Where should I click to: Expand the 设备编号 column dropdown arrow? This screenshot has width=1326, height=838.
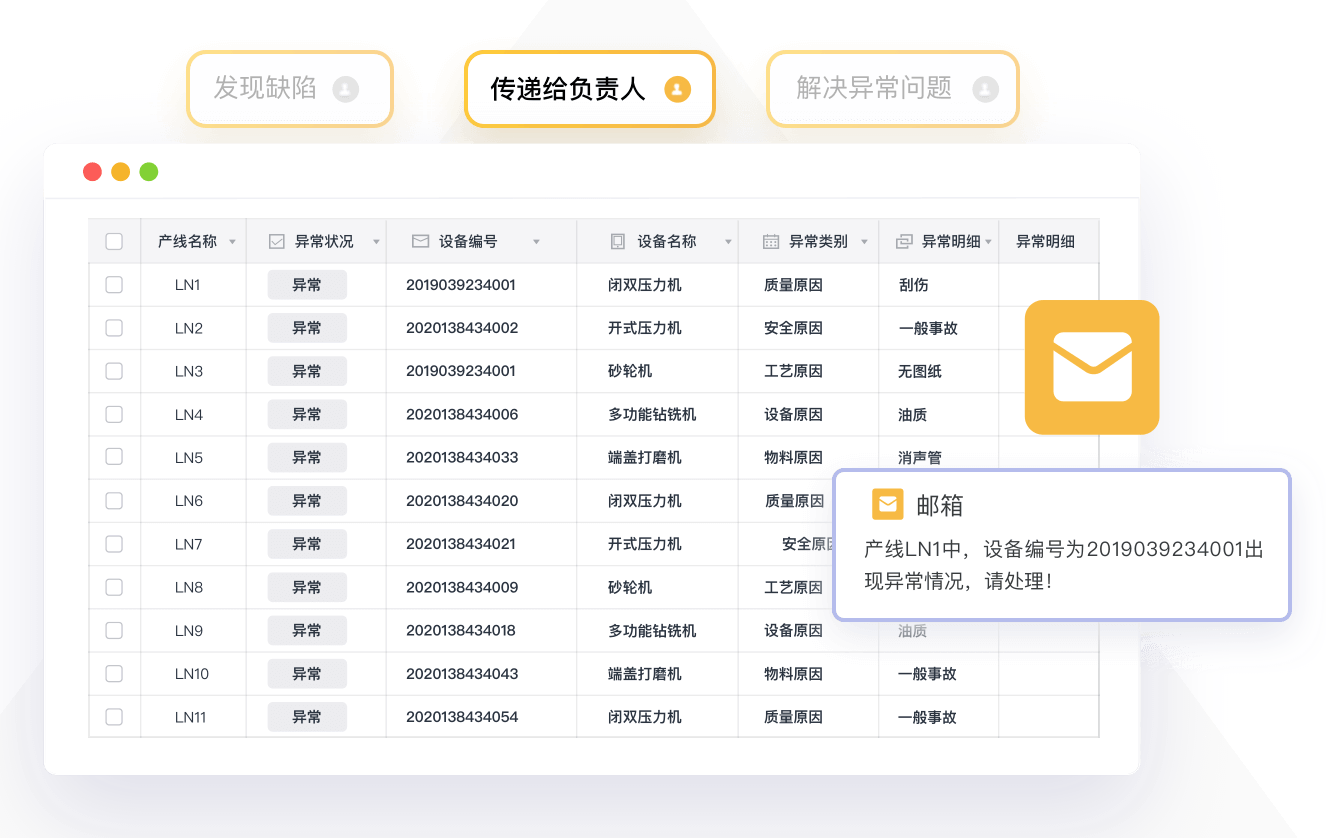(x=536, y=242)
